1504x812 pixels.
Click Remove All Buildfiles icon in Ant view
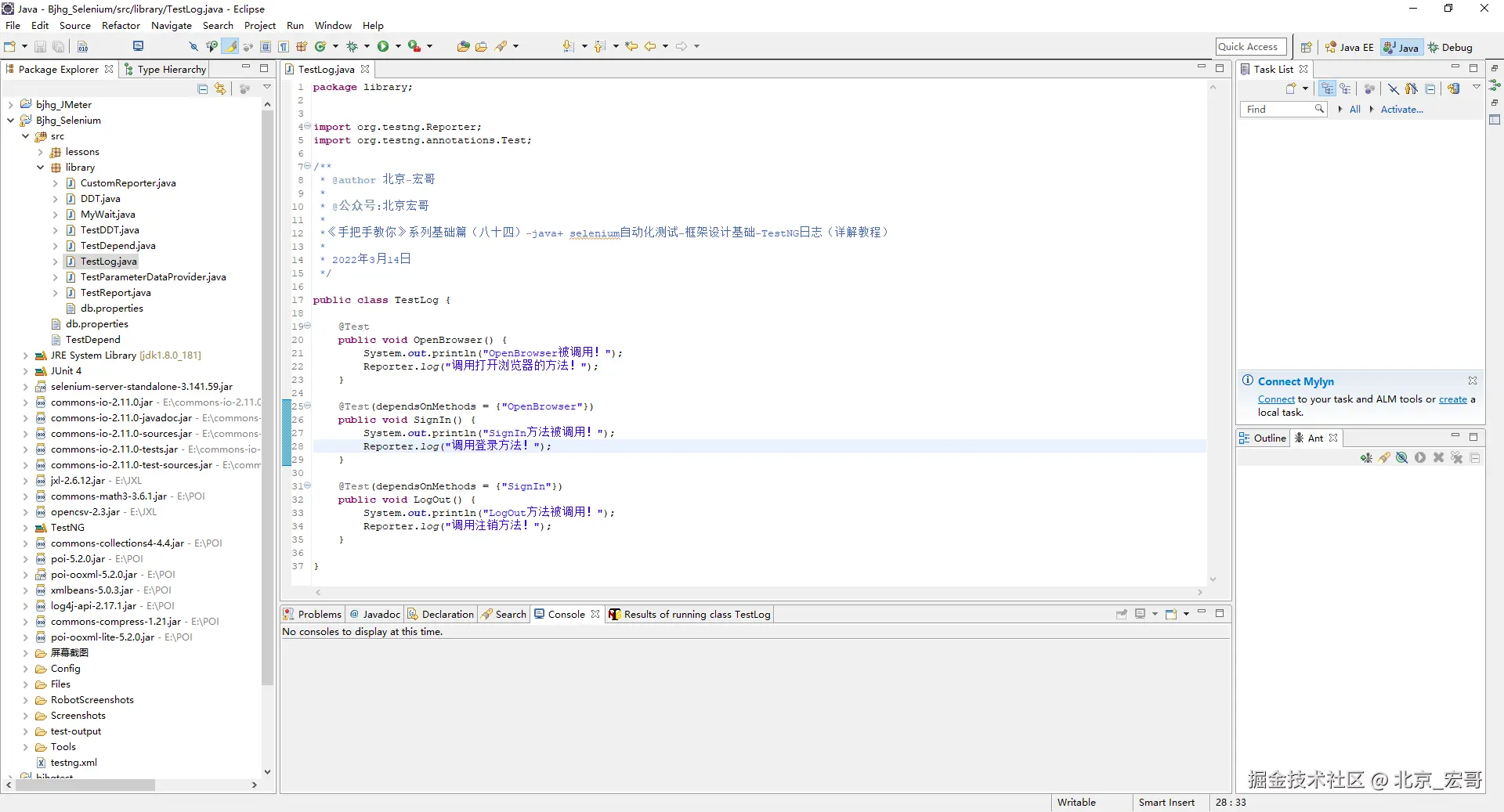click(x=1456, y=458)
